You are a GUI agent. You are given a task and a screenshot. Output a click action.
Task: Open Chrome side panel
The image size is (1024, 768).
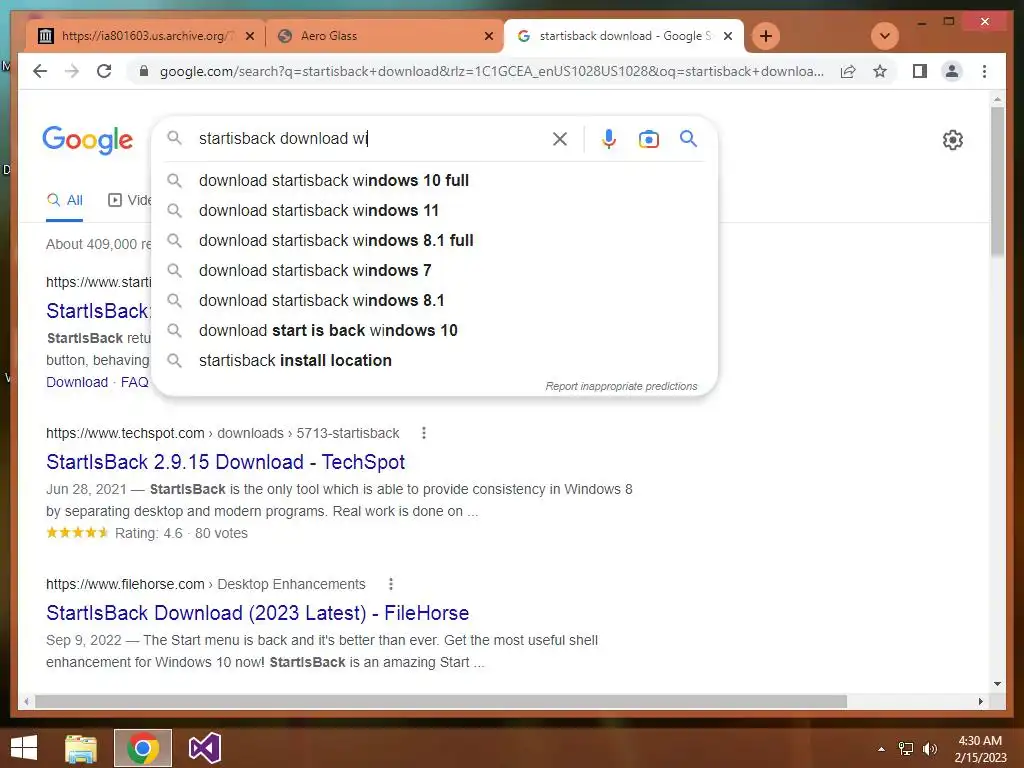pyautogui.click(x=920, y=71)
